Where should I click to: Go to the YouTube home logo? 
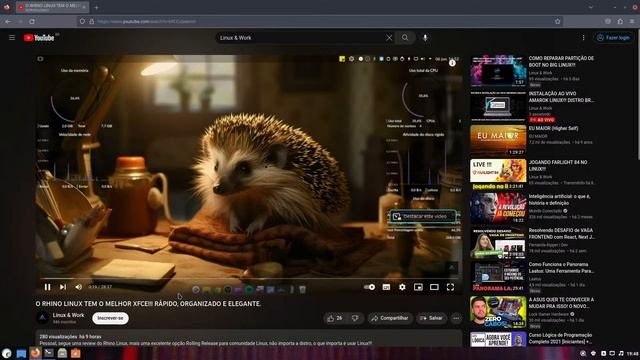(39, 38)
